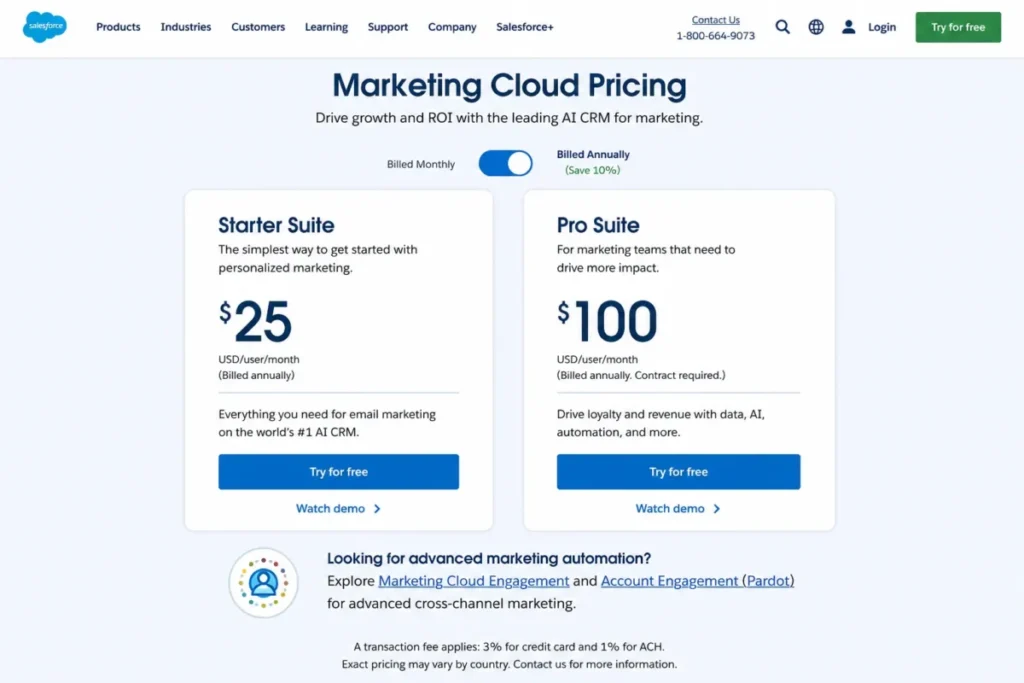Click the circular person icon beside advanced automation

(x=263, y=582)
